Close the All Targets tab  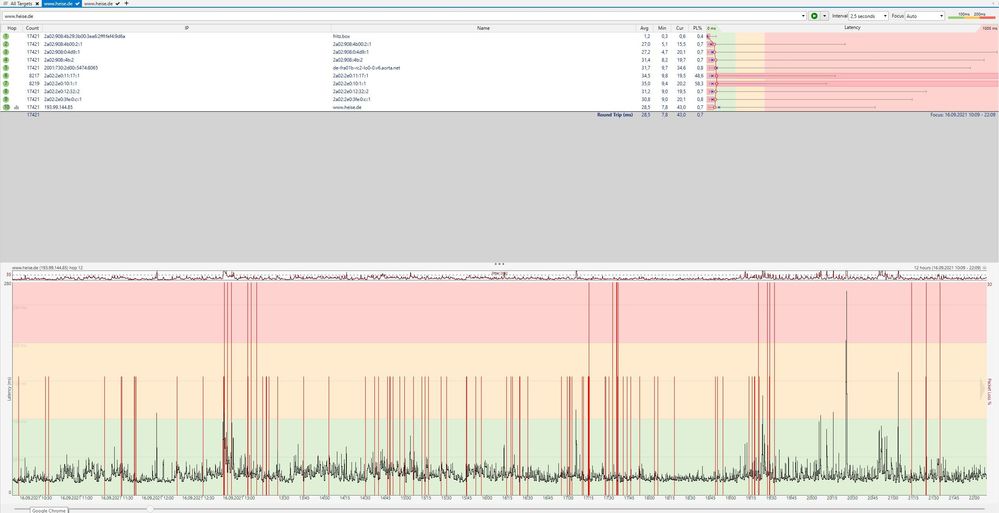(37, 4)
